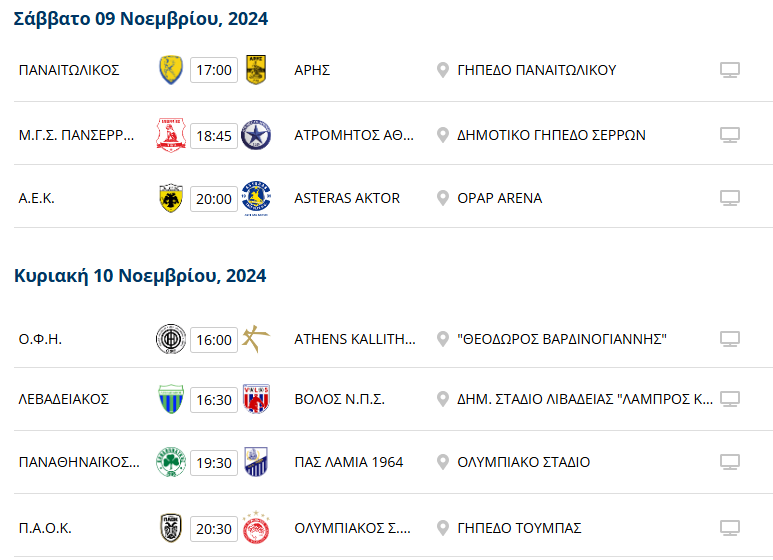Click the Asteras Aktor team crest
This screenshot has width=773, height=560.
tap(256, 198)
